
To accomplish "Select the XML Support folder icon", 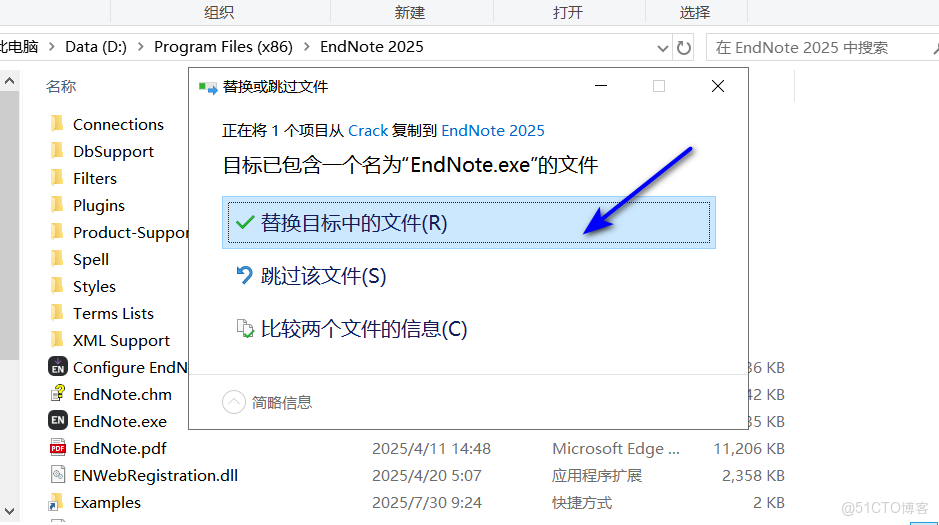I will point(57,339).
